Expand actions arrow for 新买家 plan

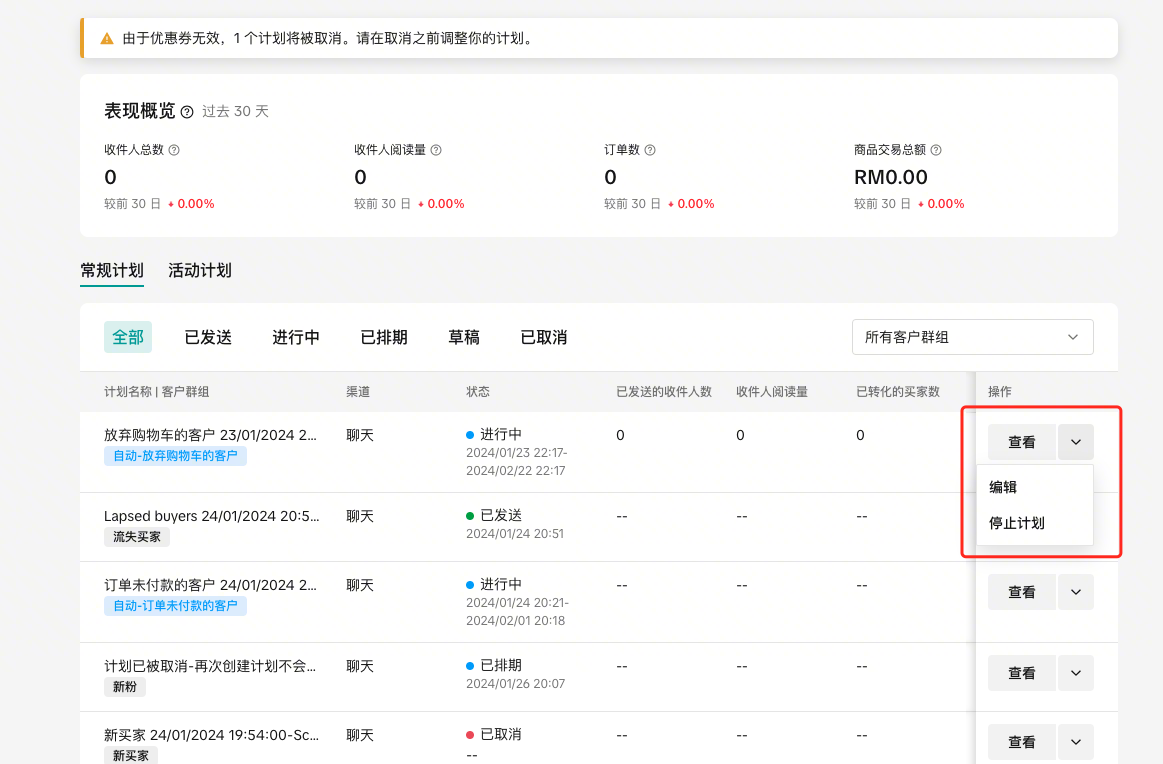click(1076, 742)
